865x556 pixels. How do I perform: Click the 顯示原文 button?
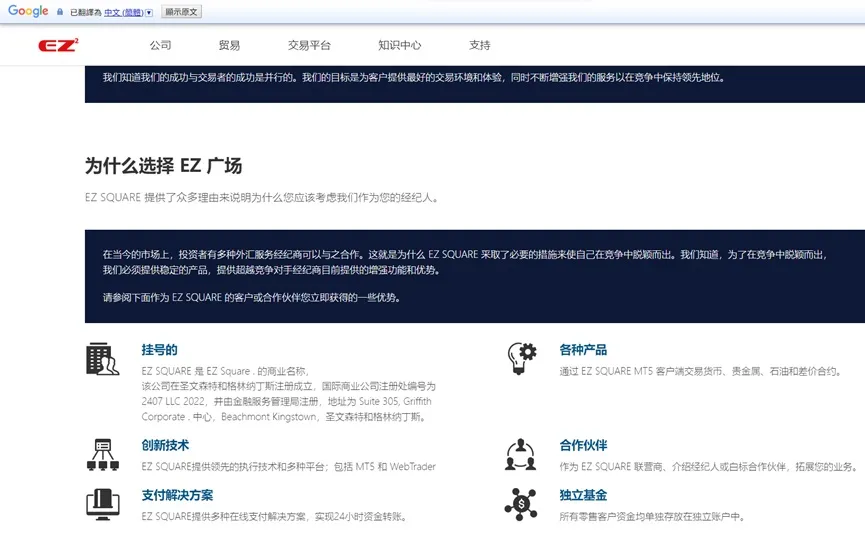click(x=181, y=12)
